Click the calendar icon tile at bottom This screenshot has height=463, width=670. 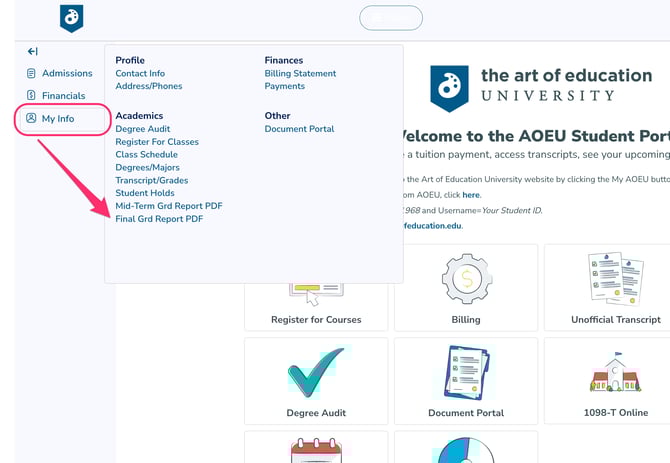(316, 450)
